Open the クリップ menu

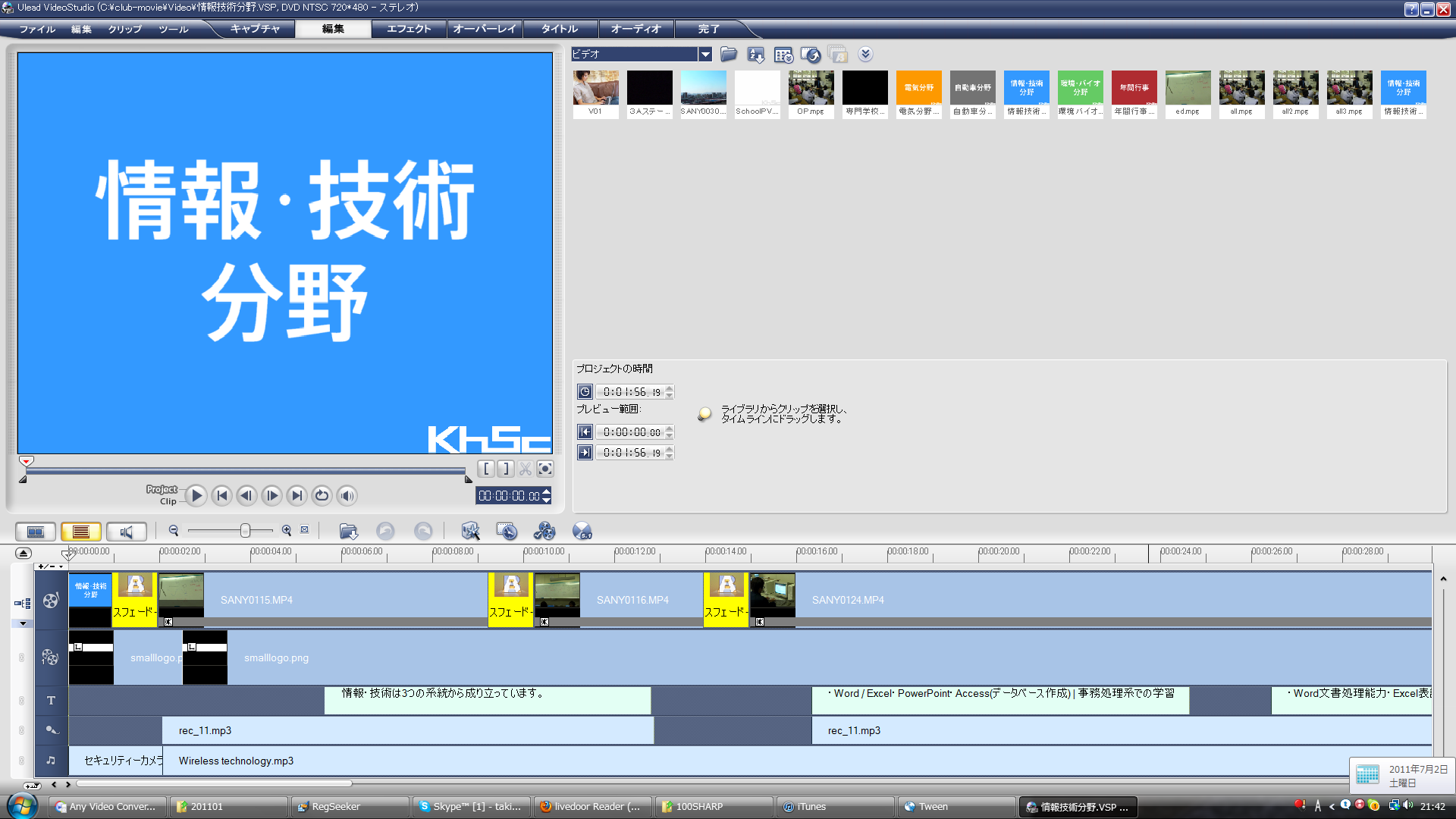124,29
